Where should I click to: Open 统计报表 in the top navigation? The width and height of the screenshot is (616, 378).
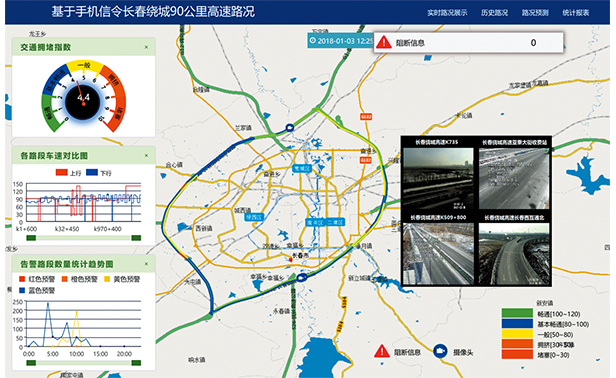[576, 13]
